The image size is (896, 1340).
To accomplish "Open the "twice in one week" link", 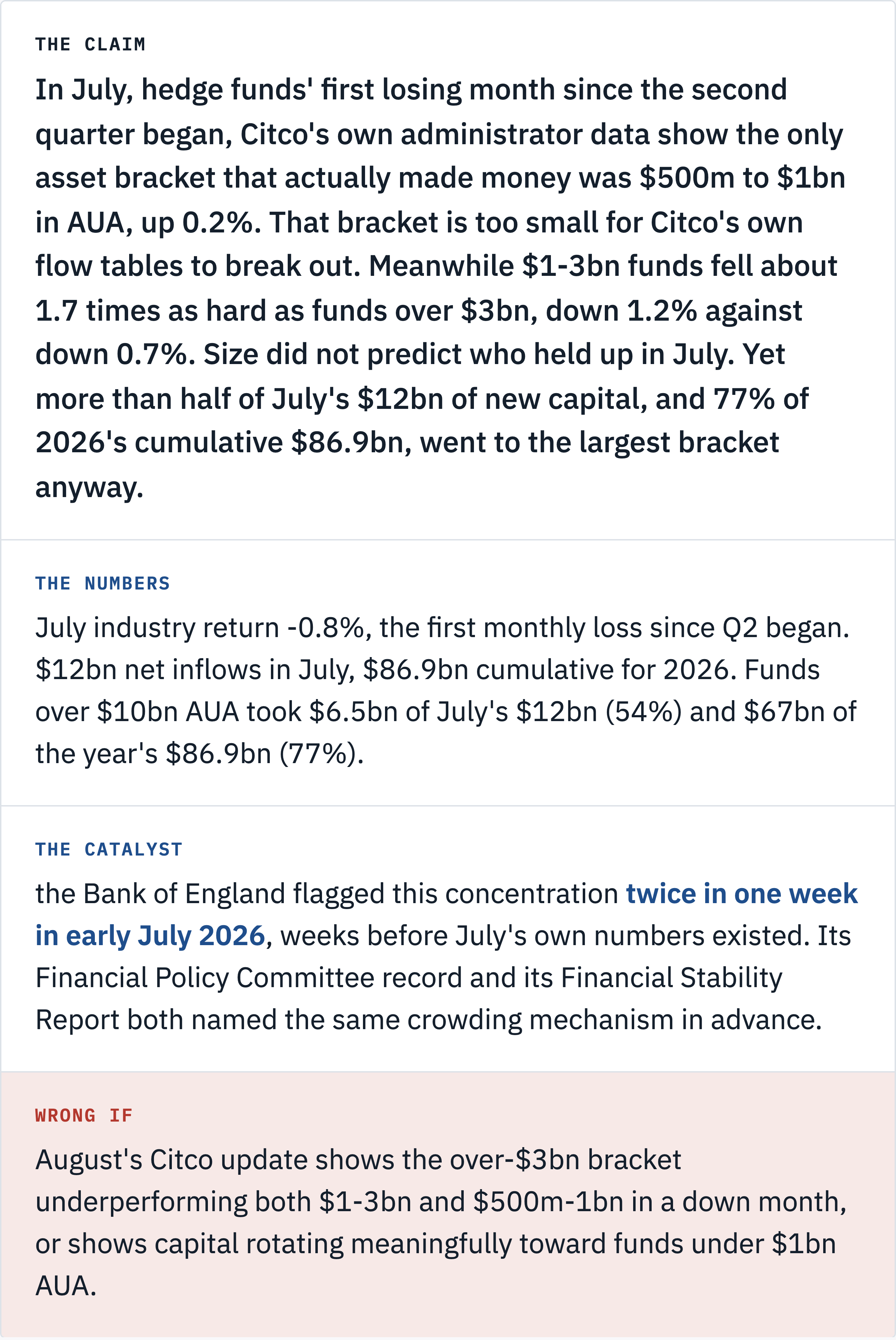I will pyautogui.click(x=742, y=894).
